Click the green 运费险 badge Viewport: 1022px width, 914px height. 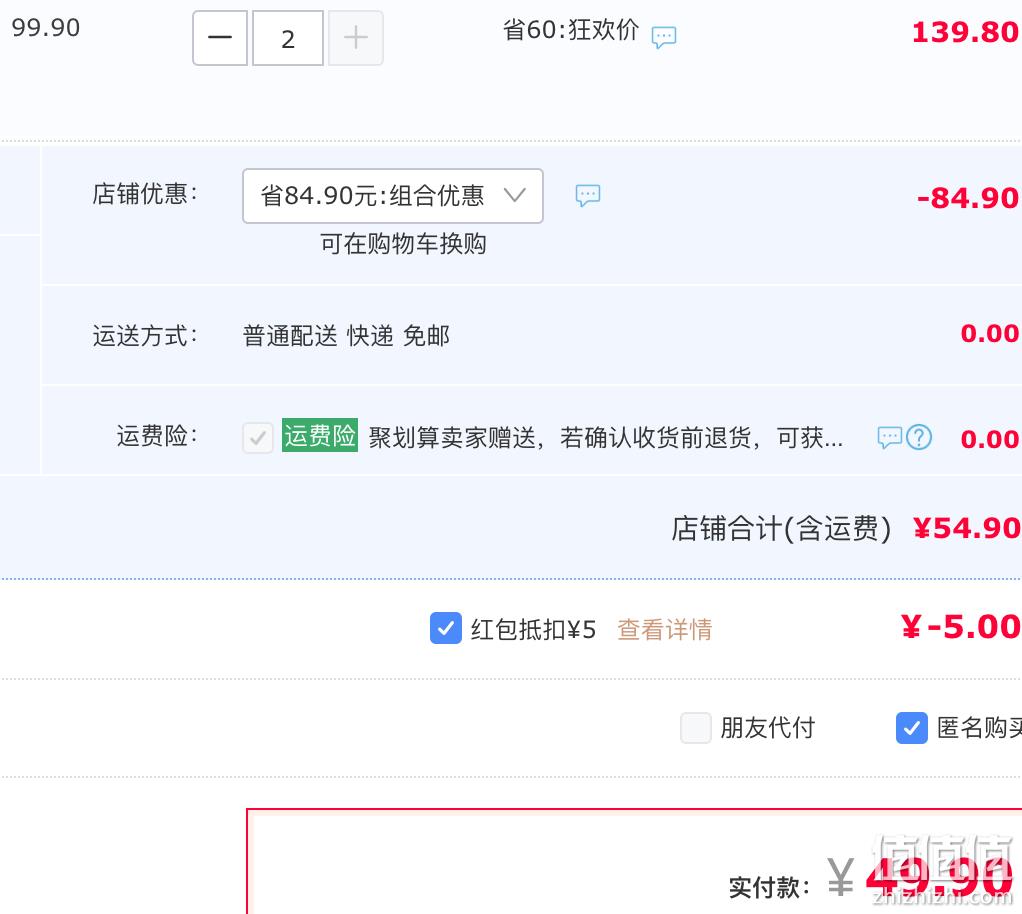[x=319, y=435]
